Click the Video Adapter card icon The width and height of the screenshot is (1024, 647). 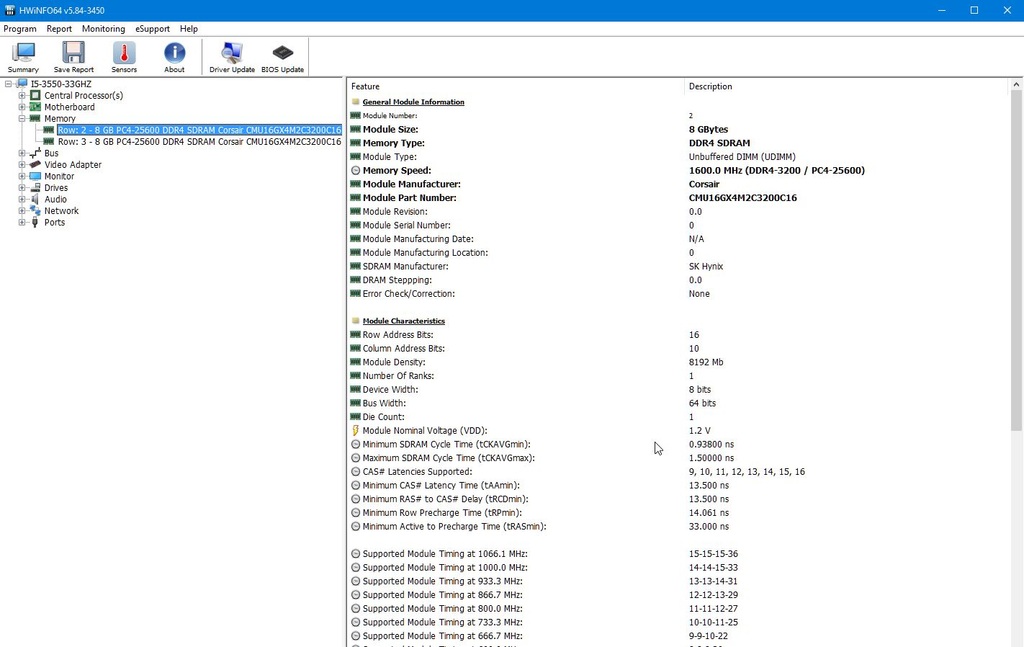(35, 165)
